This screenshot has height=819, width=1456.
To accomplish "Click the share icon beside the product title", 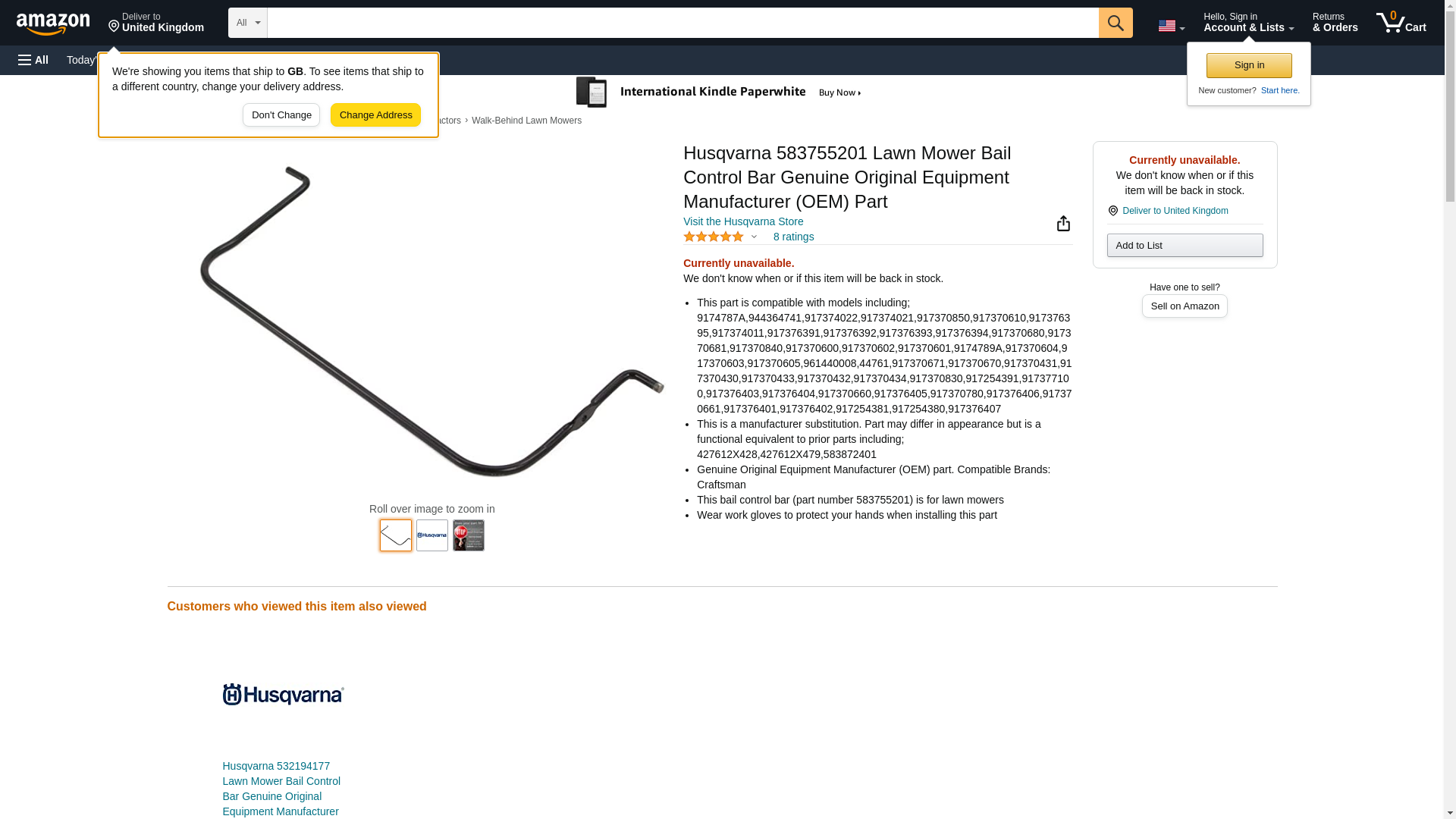I will [x=1063, y=224].
